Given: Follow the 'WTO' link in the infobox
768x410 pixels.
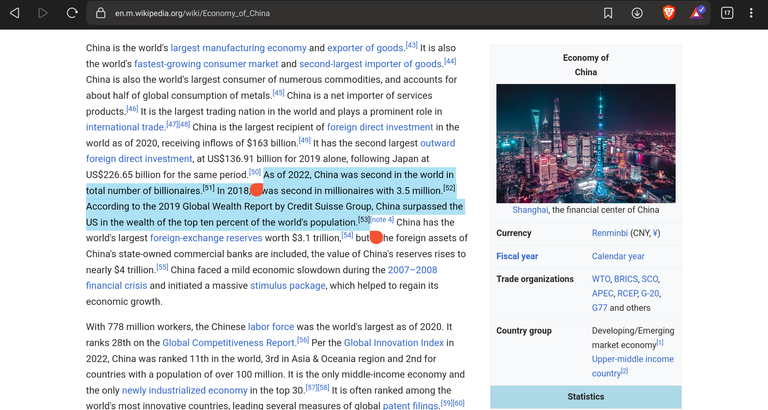Looking at the screenshot, I should click(x=601, y=279).
